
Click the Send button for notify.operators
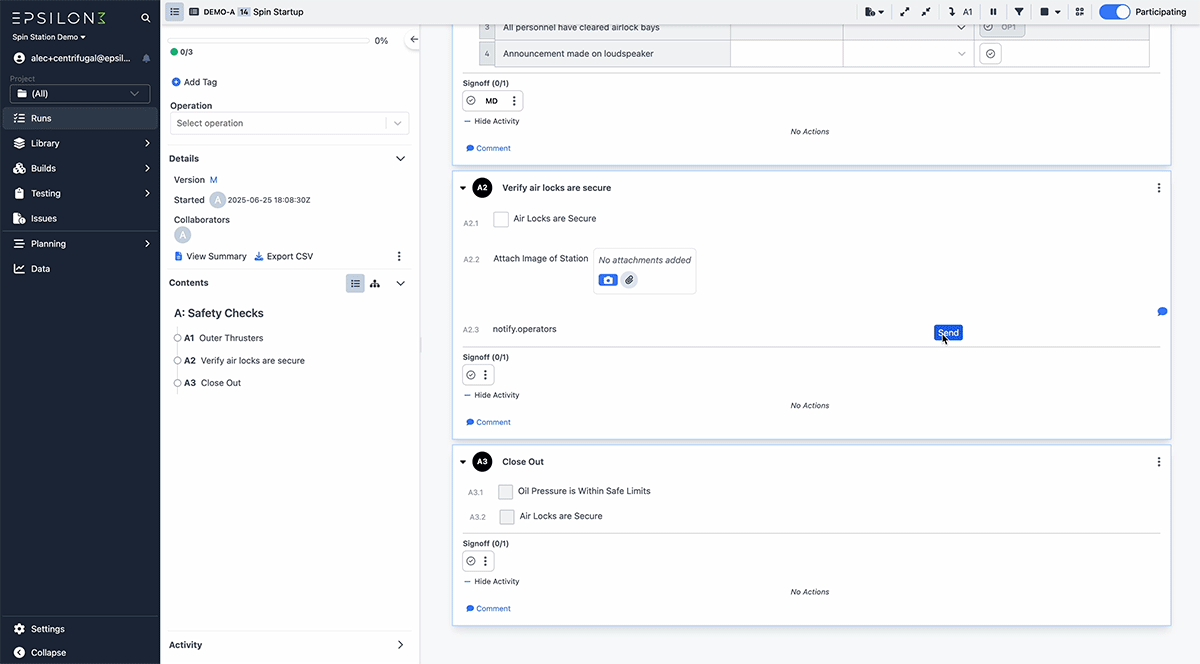click(948, 333)
